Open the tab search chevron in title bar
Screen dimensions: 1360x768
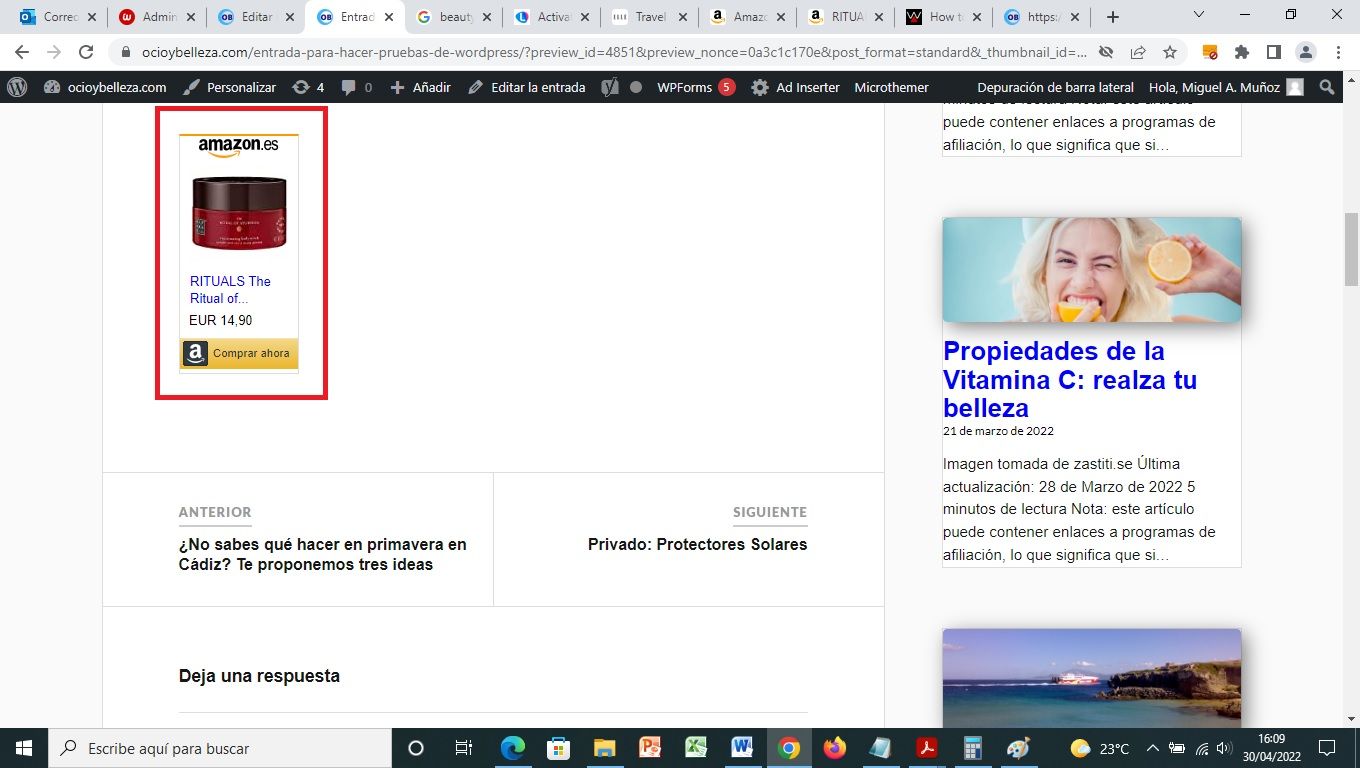tap(1200, 15)
